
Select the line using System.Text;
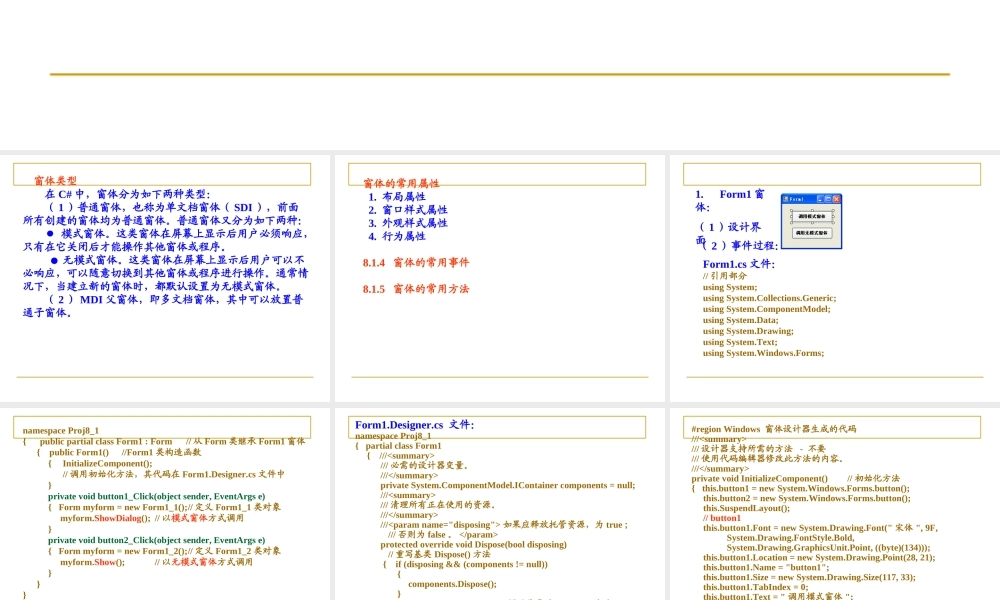click(740, 342)
